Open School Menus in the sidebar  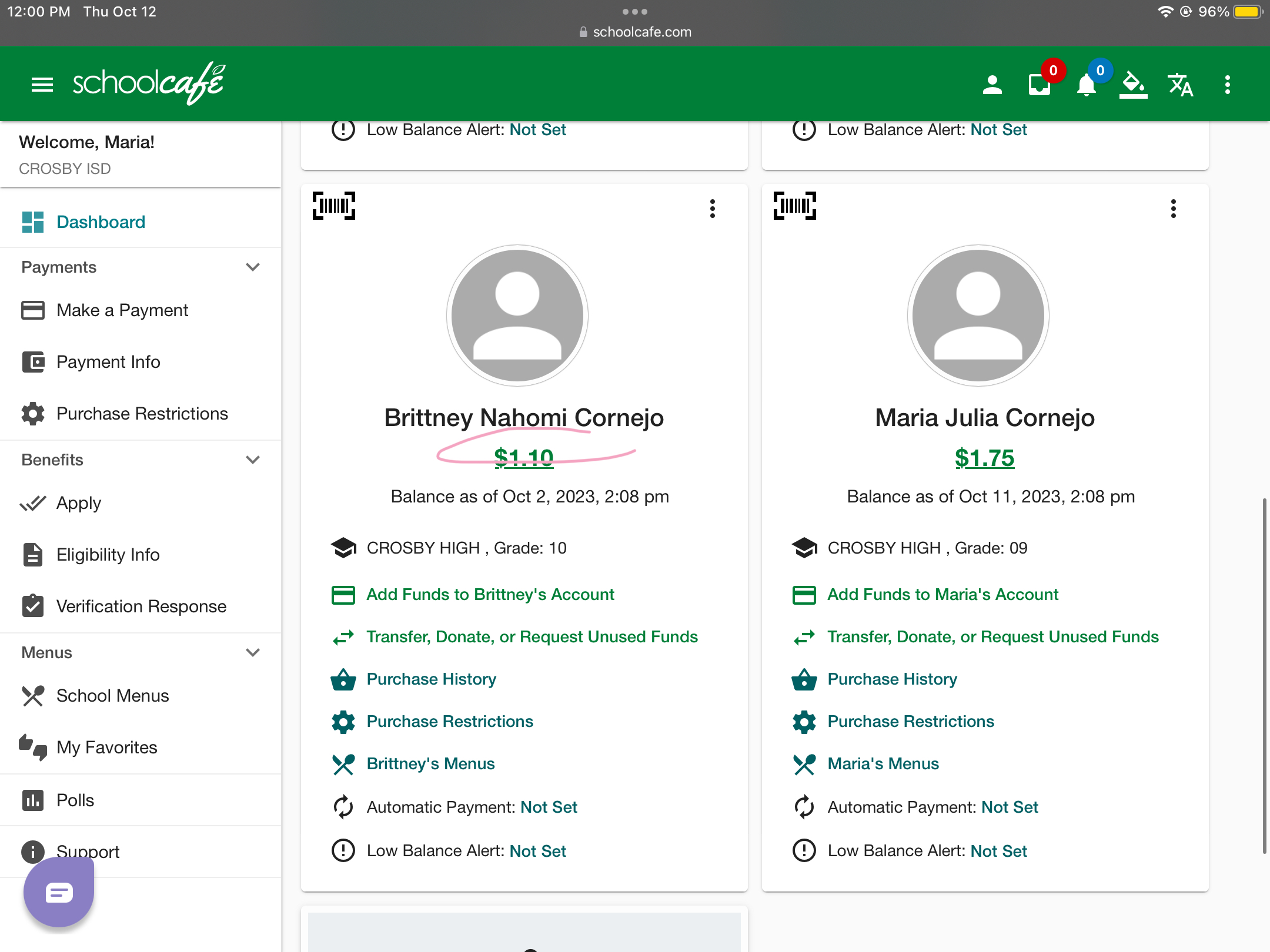point(112,696)
